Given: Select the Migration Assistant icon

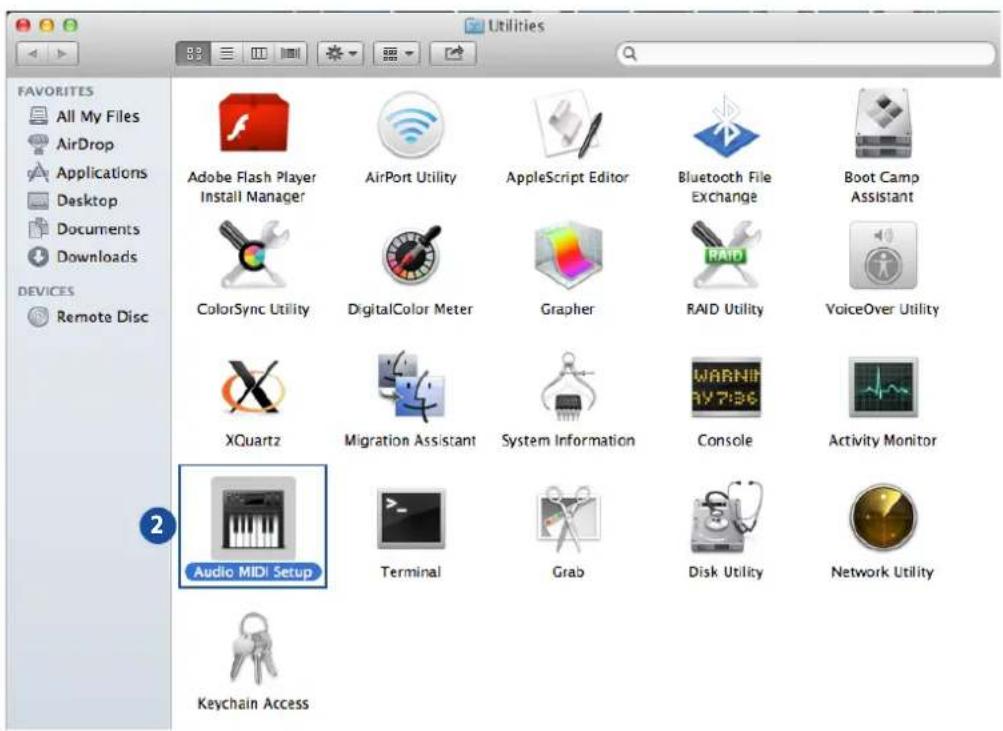Looking at the screenshot, I should pos(411,385).
